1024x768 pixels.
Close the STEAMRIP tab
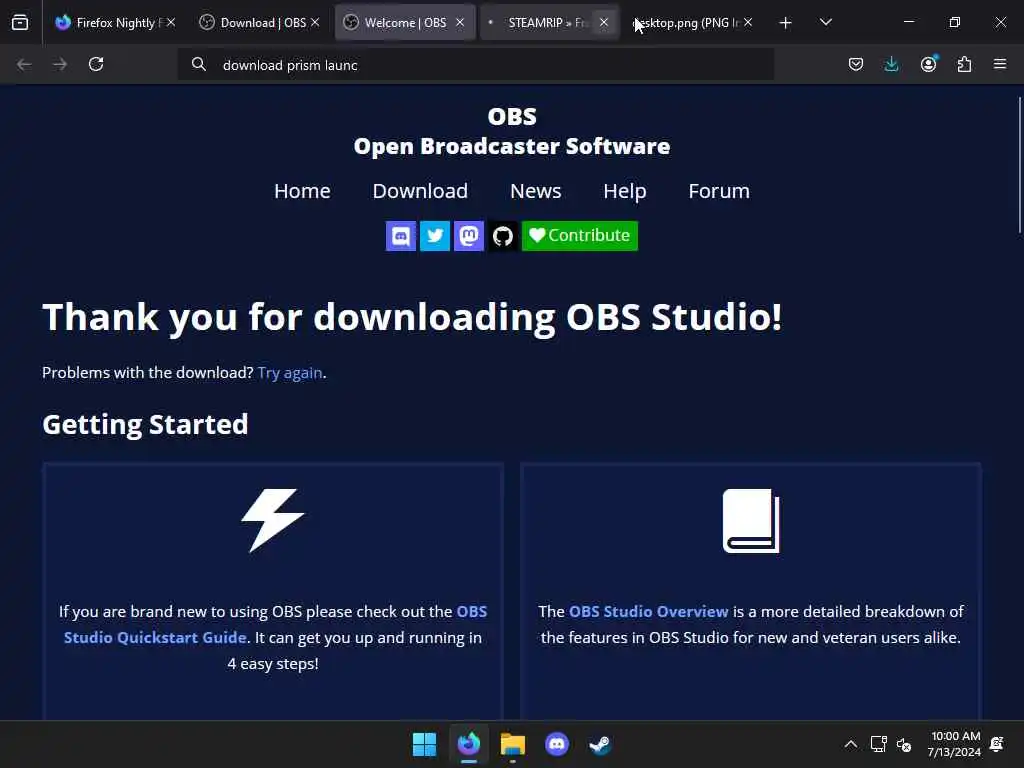click(x=604, y=22)
